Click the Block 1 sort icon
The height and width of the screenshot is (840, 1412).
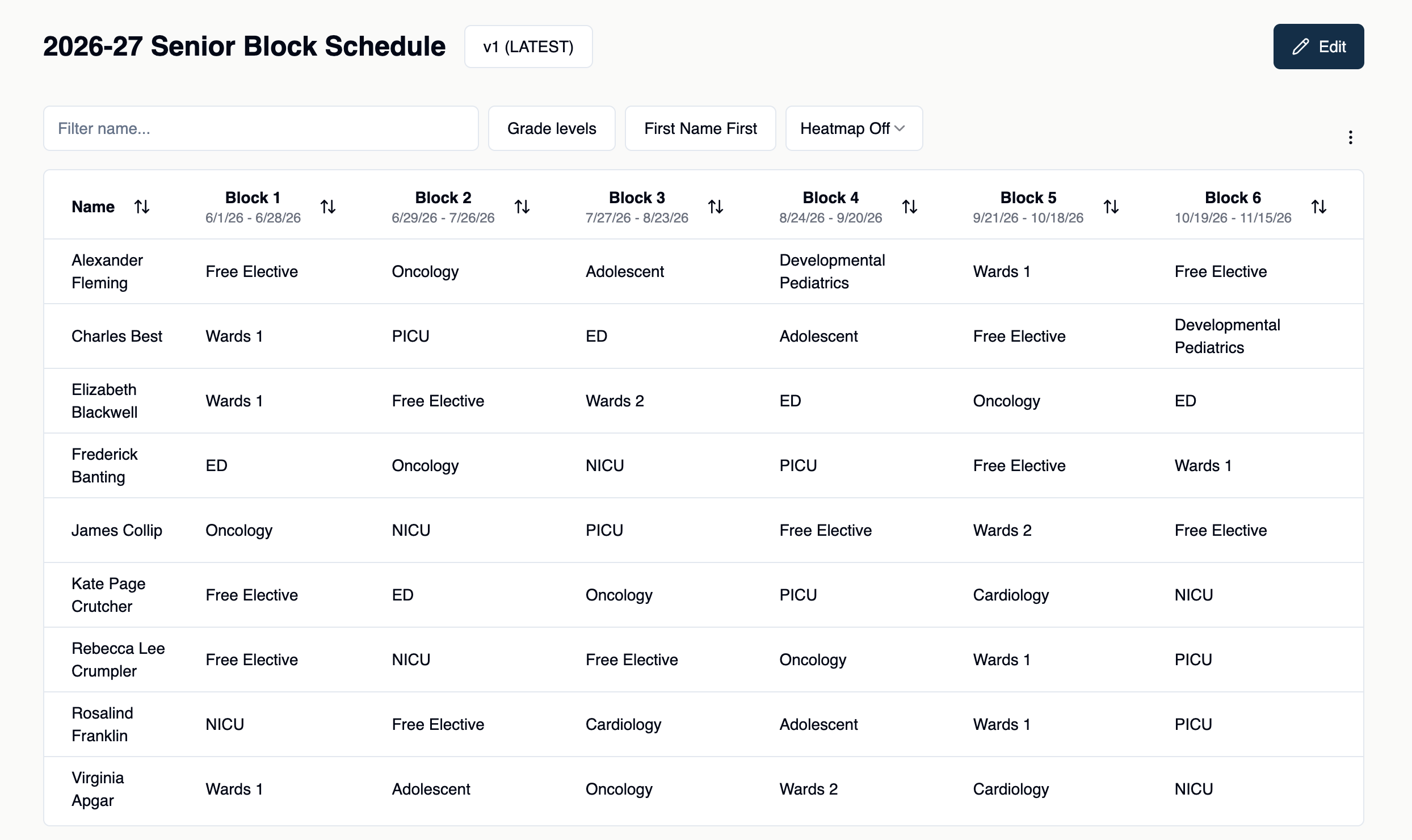tap(328, 206)
